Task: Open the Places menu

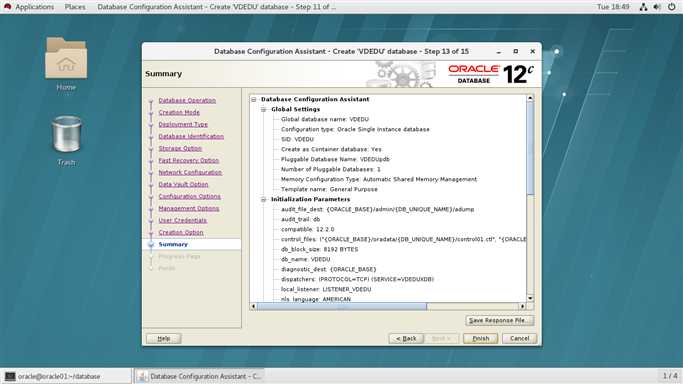Action: (75, 7)
